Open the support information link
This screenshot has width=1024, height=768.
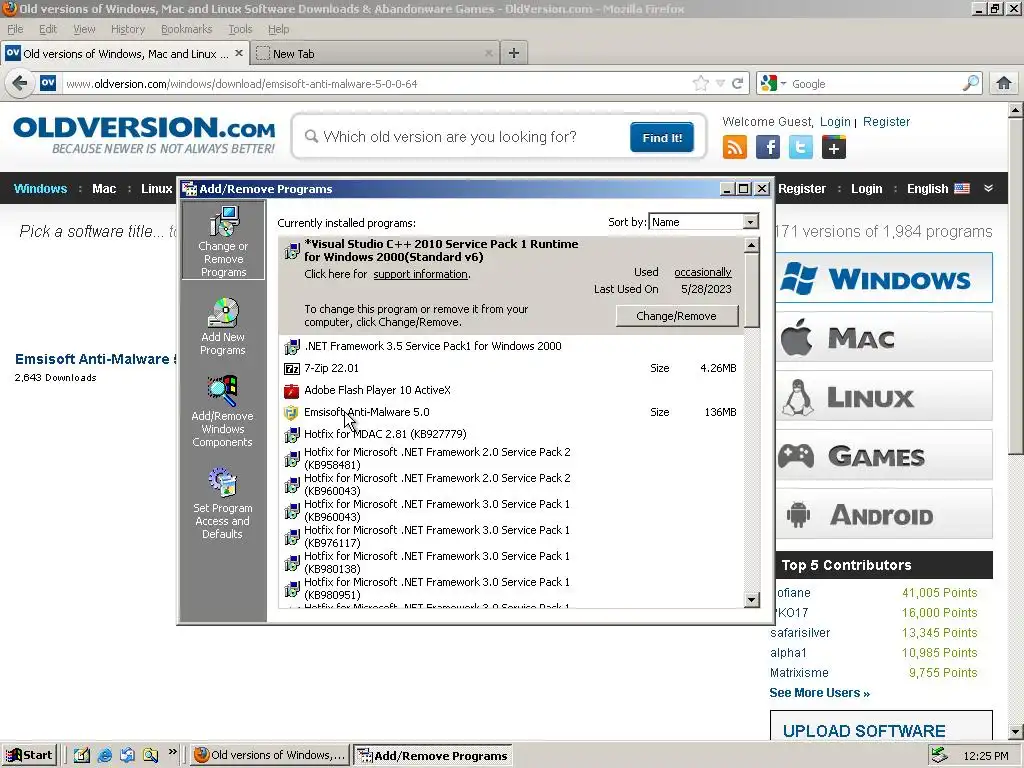(421, 274)
